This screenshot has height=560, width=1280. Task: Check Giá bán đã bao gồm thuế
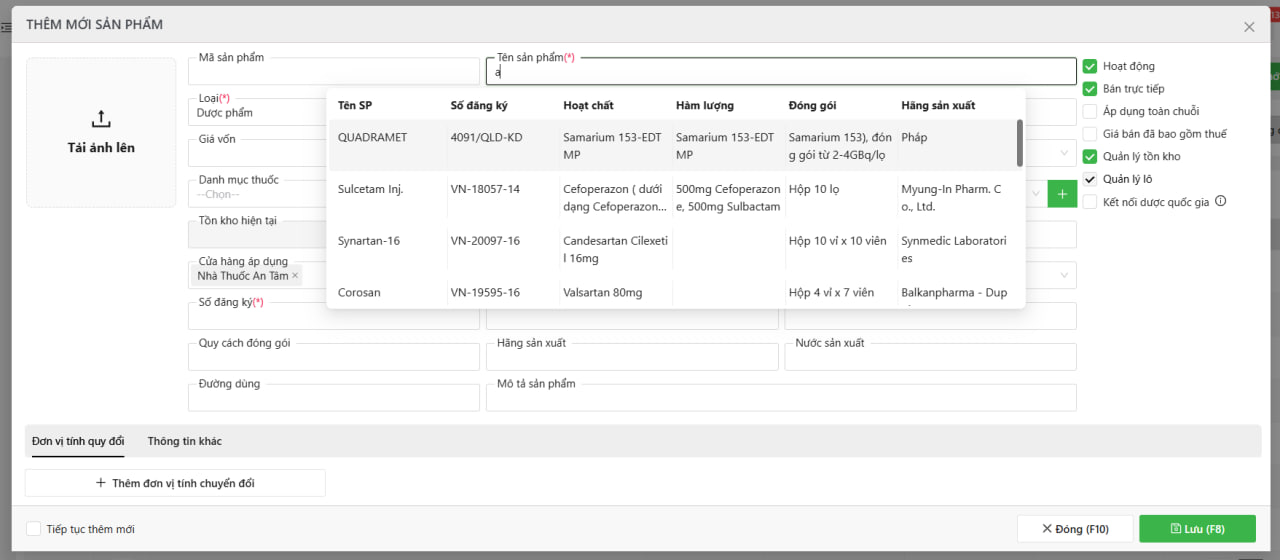click(x=1090, y=134)
